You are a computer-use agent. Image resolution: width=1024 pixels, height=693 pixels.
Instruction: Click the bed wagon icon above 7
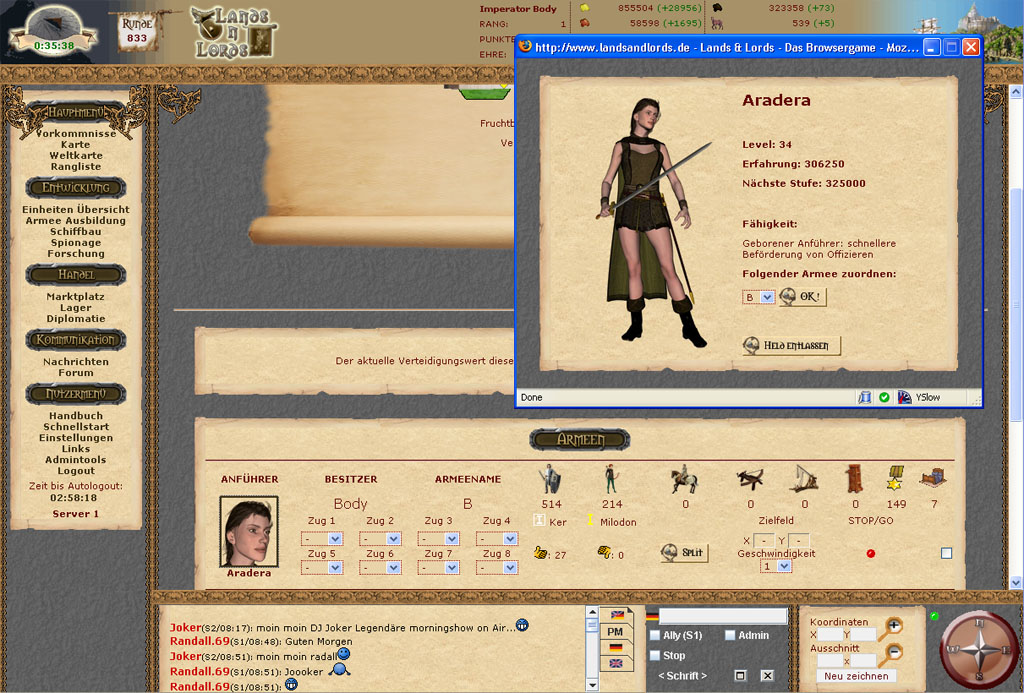[933, 477]
